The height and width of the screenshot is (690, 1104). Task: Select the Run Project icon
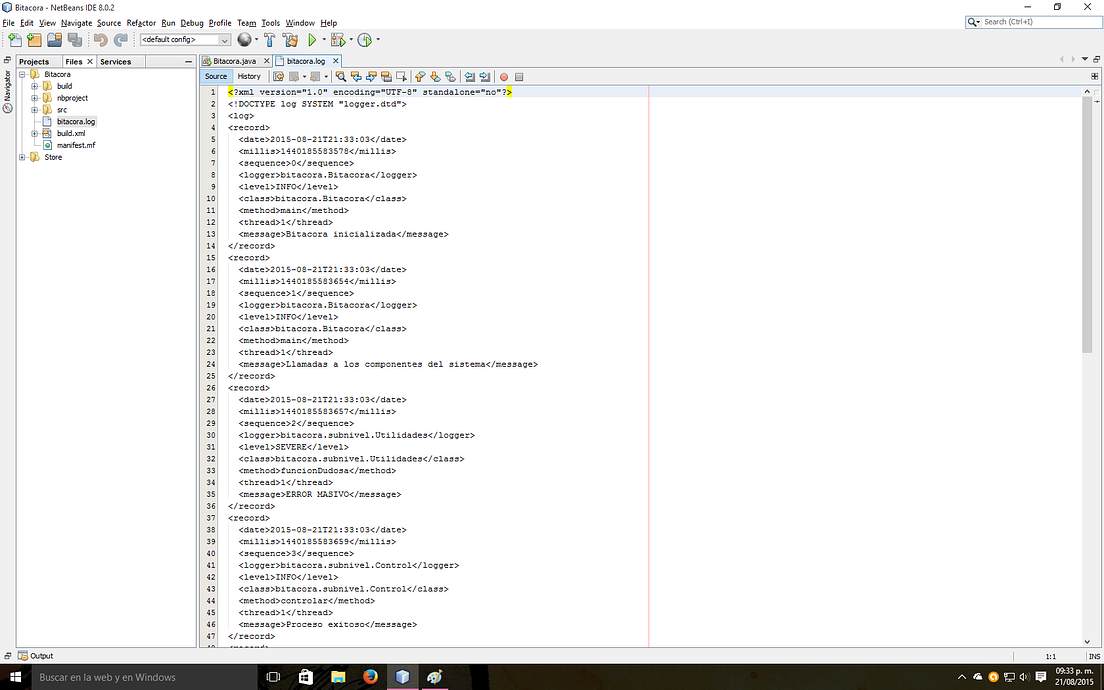point(314,39)
